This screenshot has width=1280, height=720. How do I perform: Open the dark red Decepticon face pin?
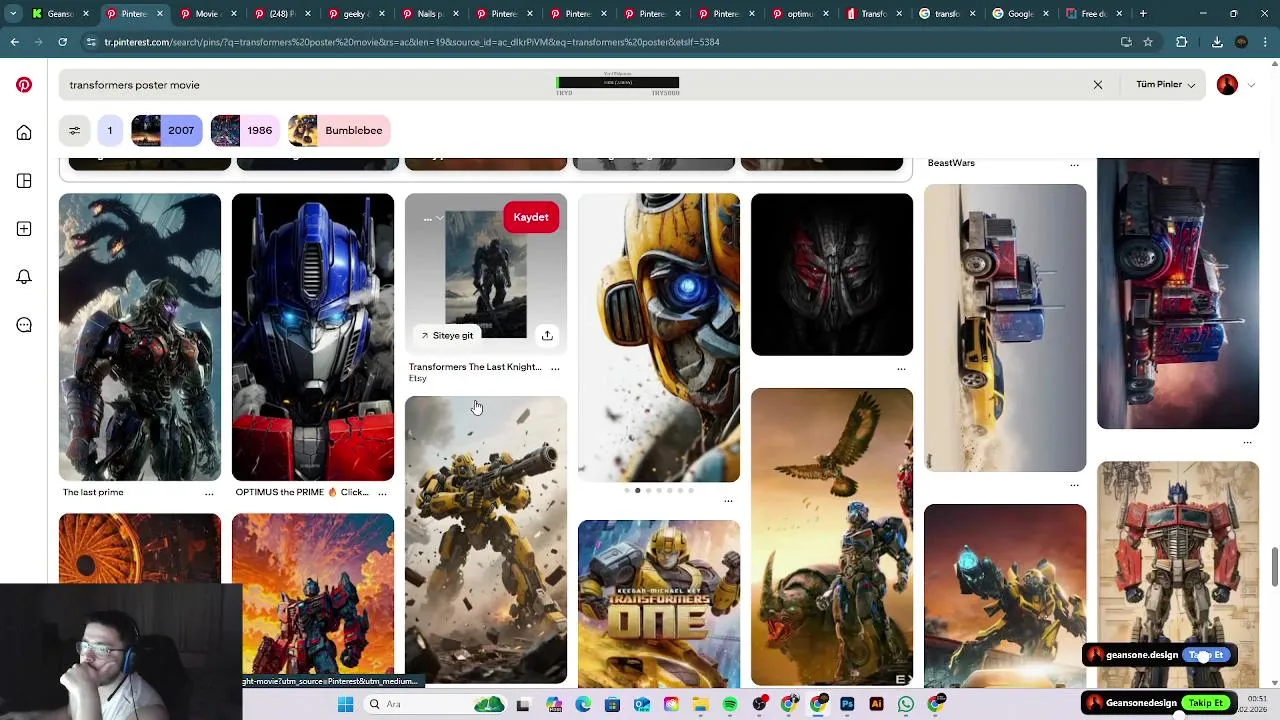[832, 274]
